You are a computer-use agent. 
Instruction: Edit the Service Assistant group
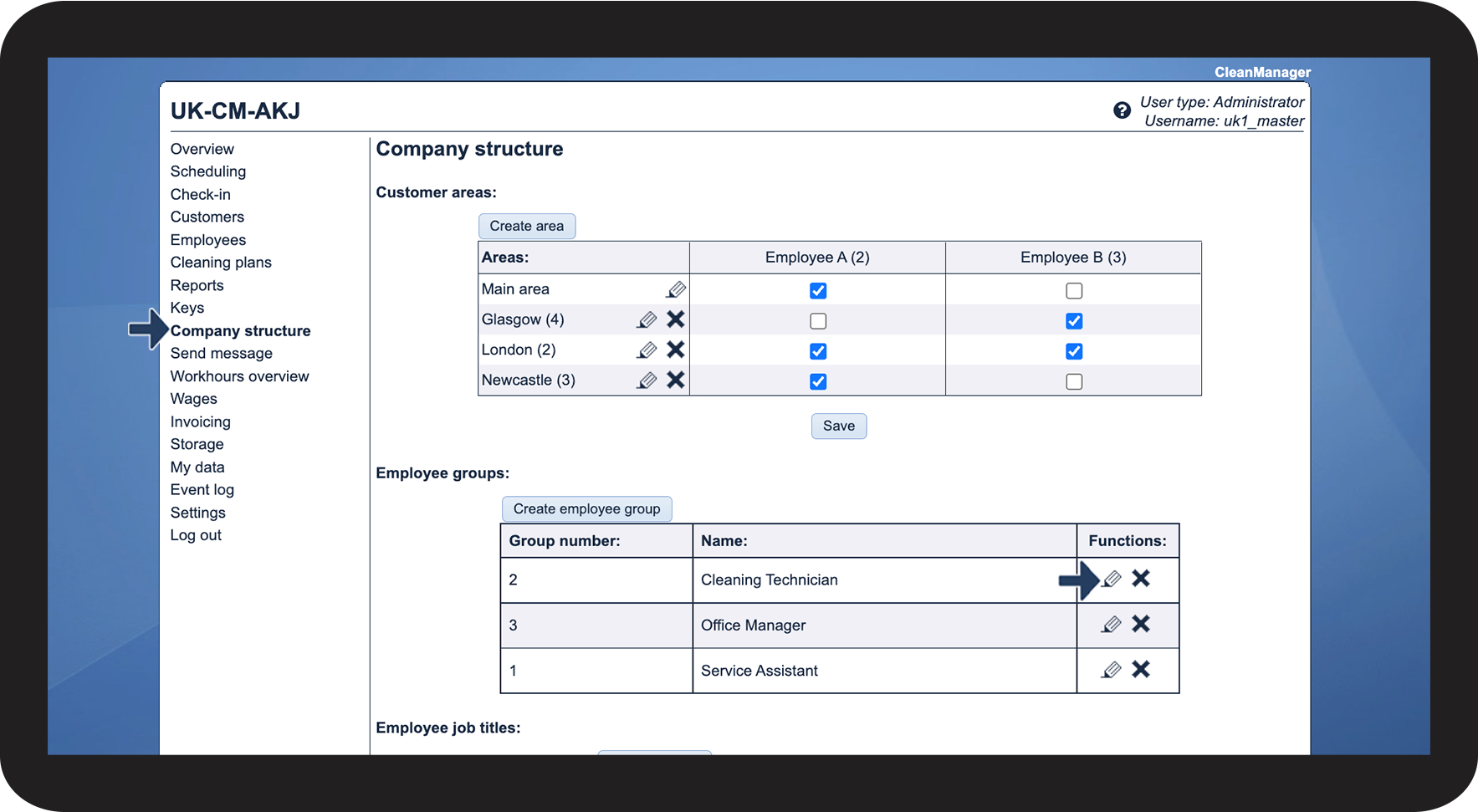coord(1112,670)
